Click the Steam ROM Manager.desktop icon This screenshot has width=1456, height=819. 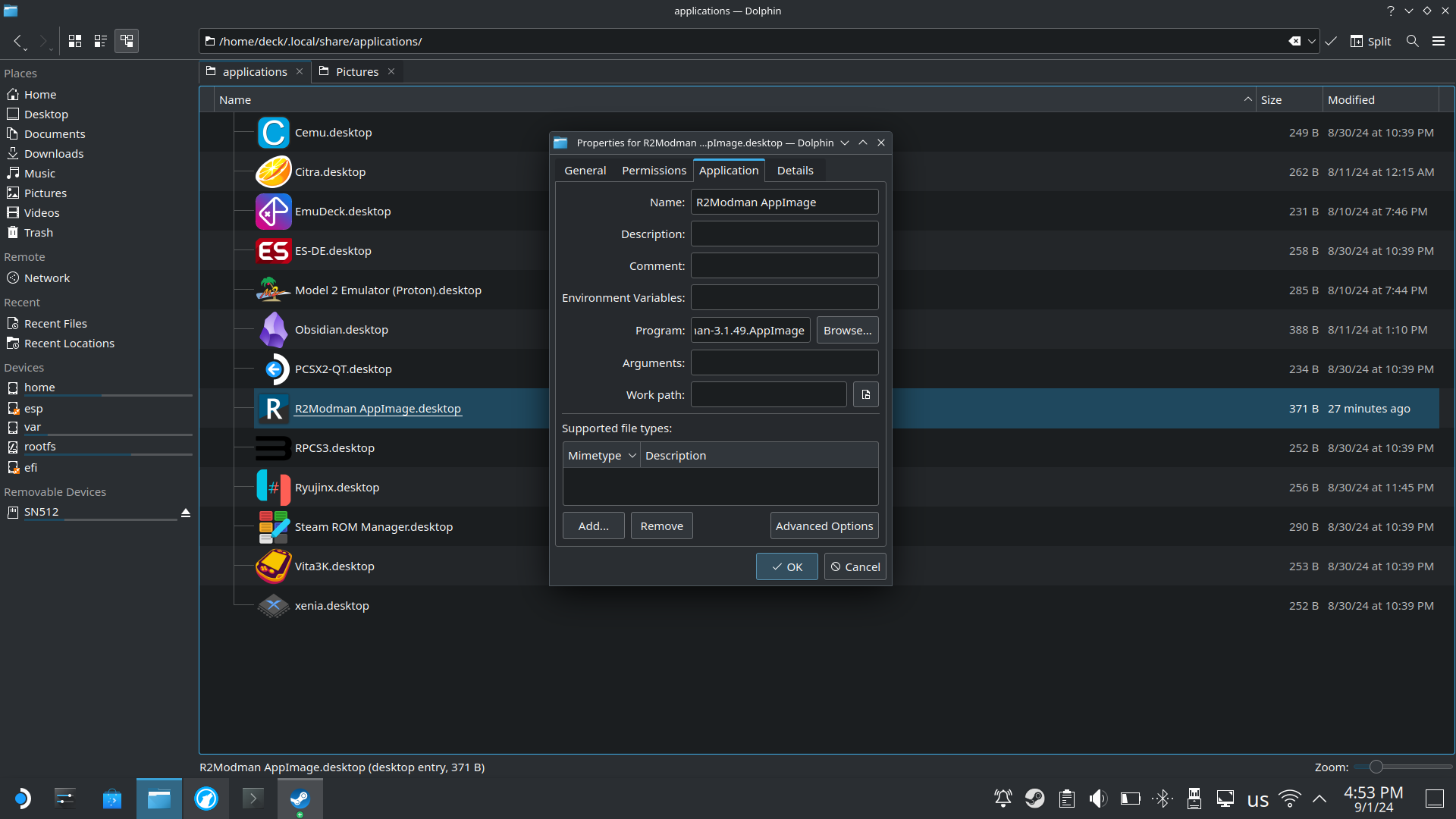tap(274, 527)
